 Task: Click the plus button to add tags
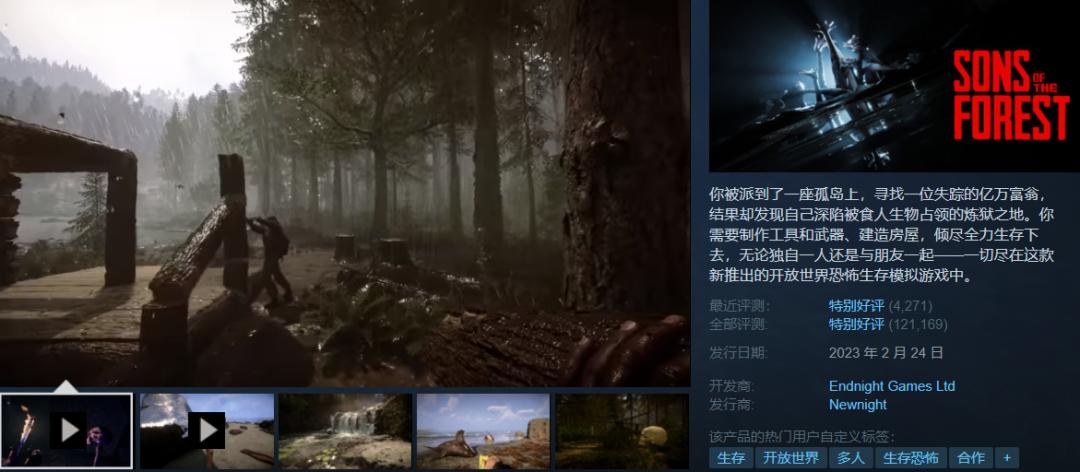(1007, 458)
